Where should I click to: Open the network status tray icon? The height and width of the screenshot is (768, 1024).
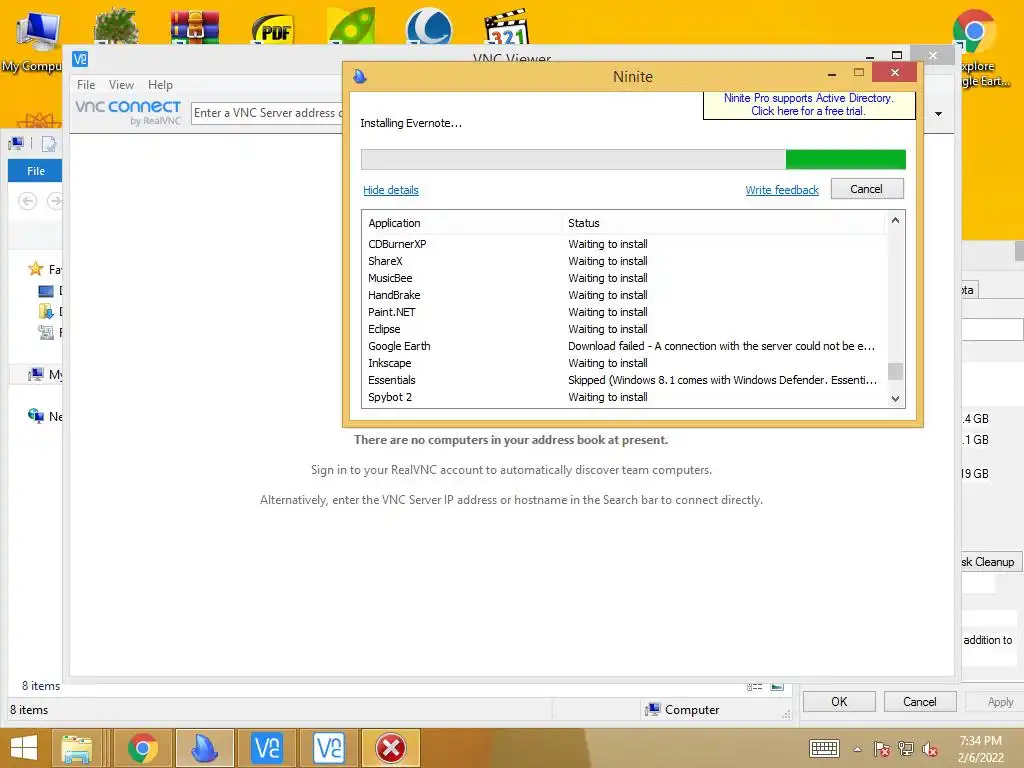coord(905,749)
